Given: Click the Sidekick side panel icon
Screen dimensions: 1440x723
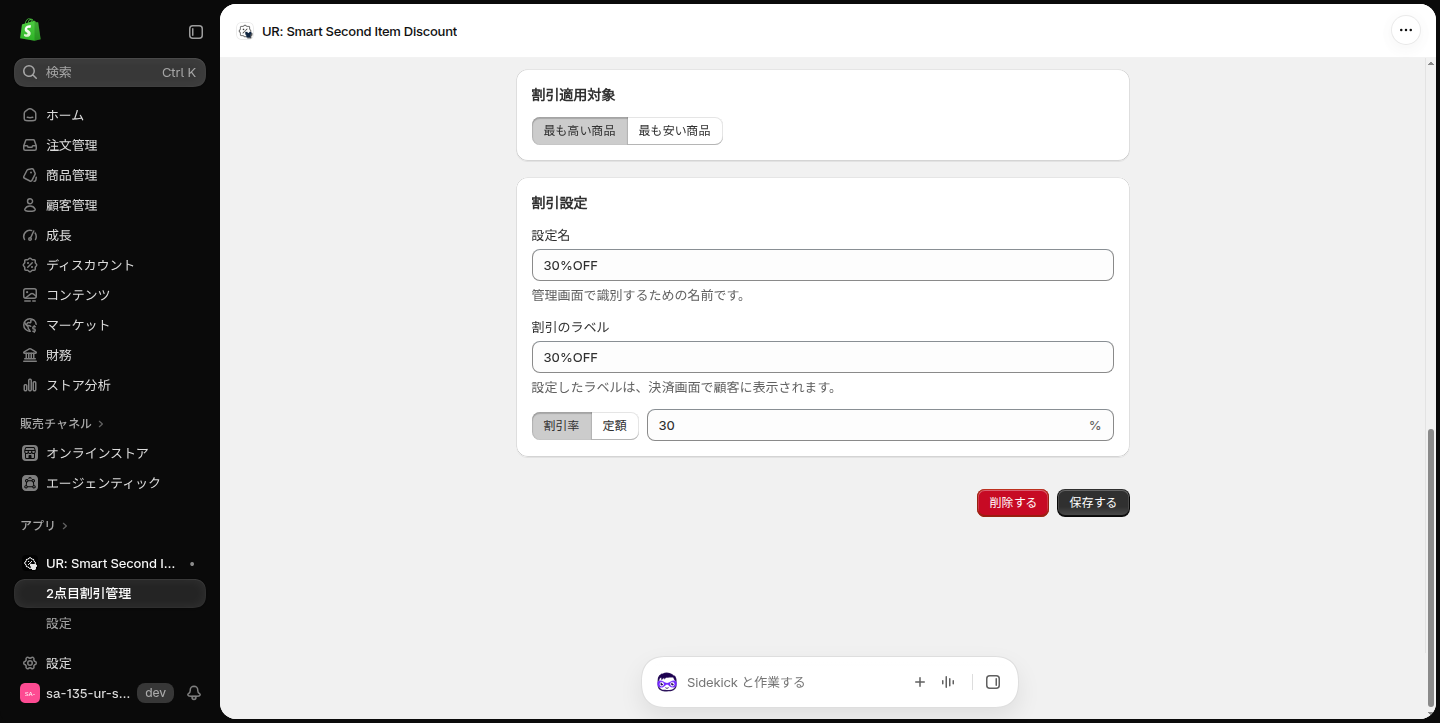Looking at the screenshot, I should point(993,682).
